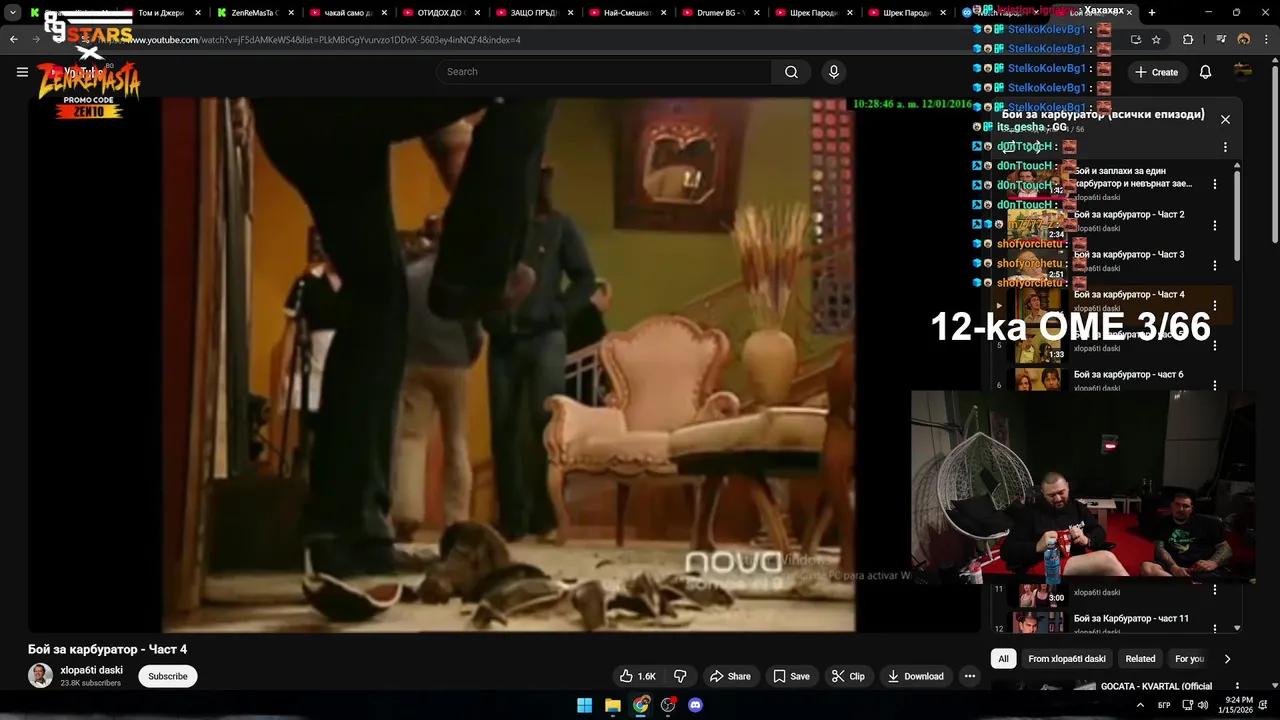Like the video with 1.6K likes
This screenshot has height=720, width=1280.
point(637,676)
